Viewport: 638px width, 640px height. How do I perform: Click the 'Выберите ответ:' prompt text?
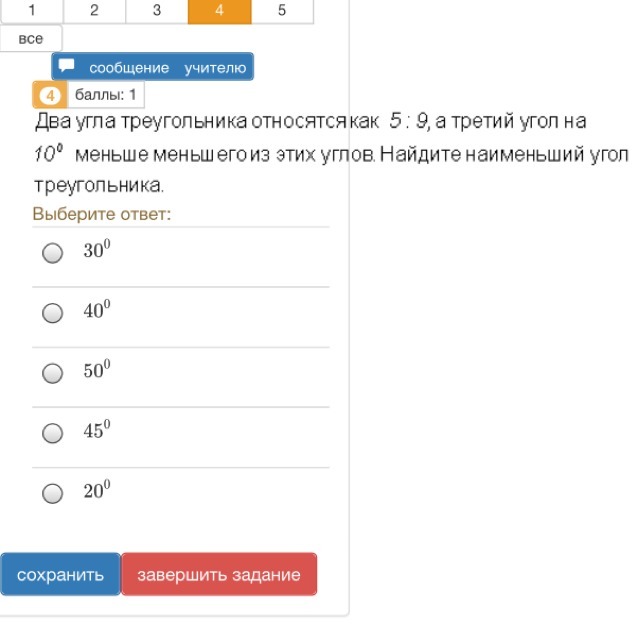102,214
